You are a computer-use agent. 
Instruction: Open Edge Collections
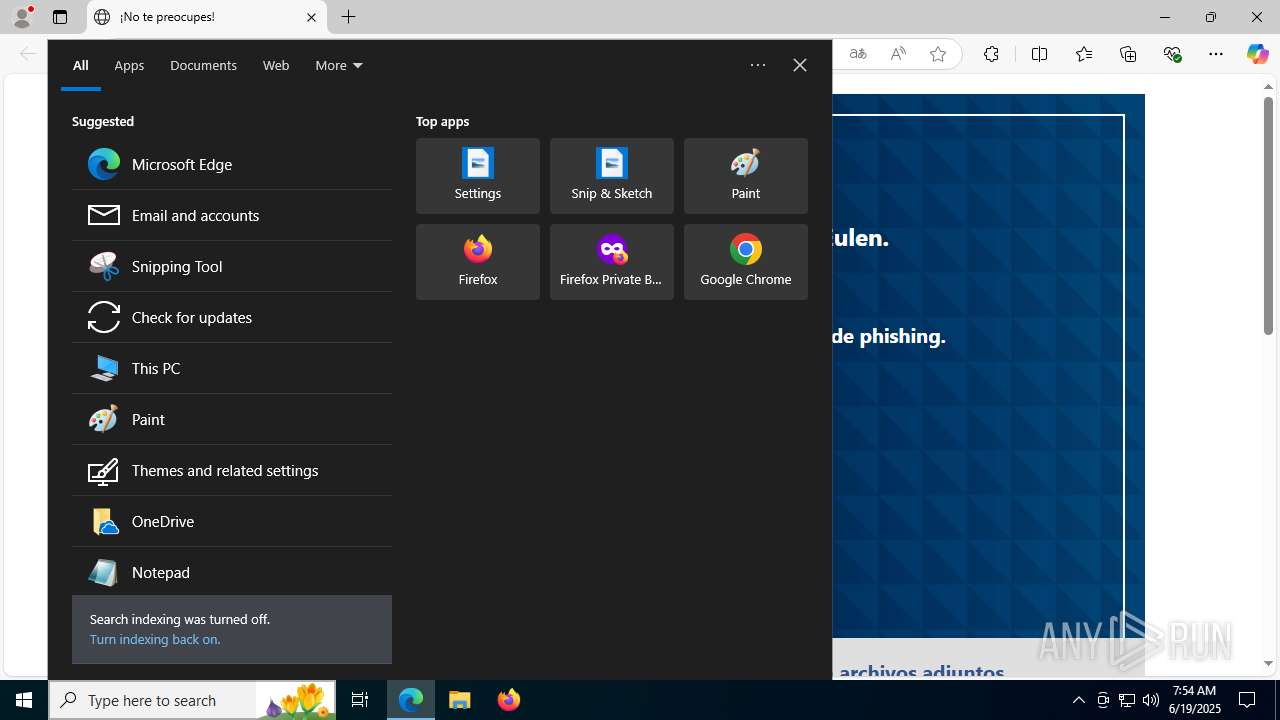[x=1128, y=54]
